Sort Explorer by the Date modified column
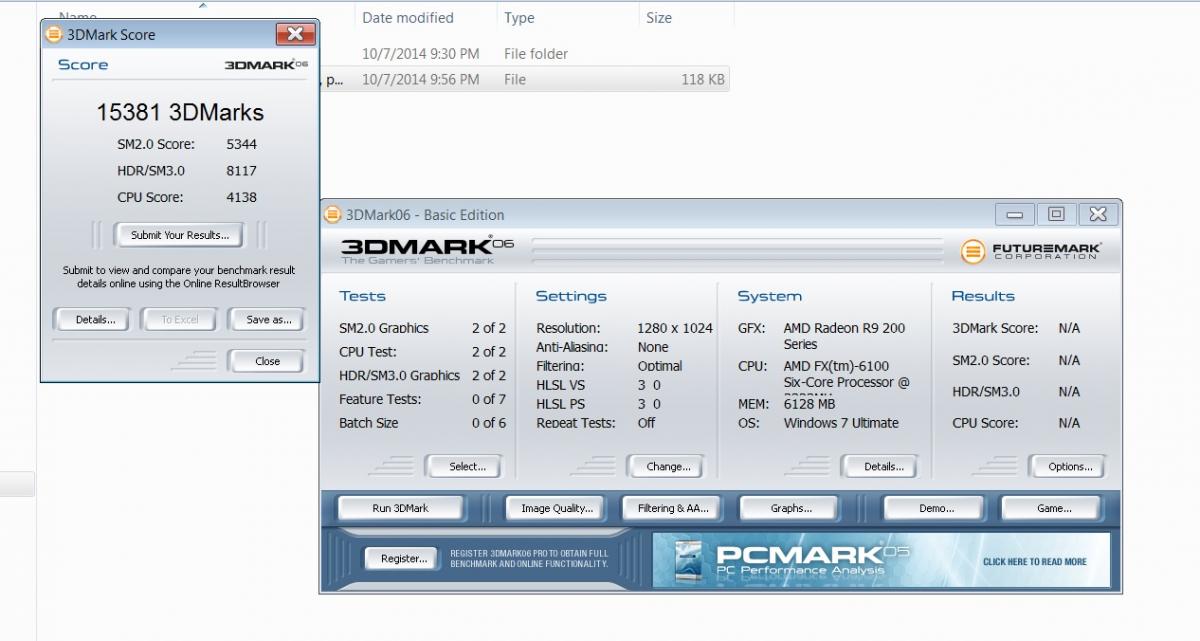Image resolution: width=1200 pixels, height=641 pixels. (408, 18)
